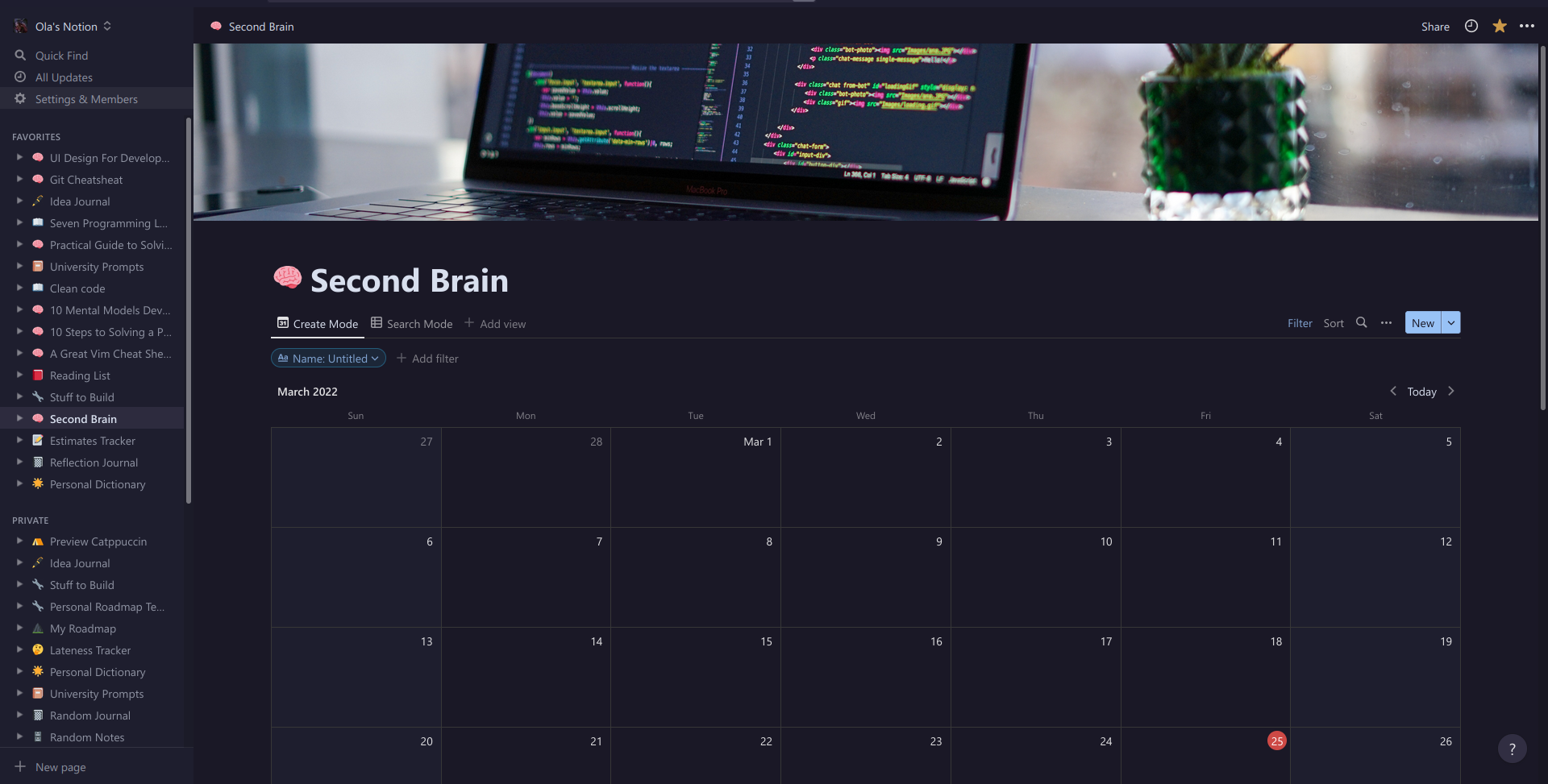Image resolution: width=1548 pixels, height=784 pixels.
Task: Click the workspace avatar icon
Action: tap(21, 26)
